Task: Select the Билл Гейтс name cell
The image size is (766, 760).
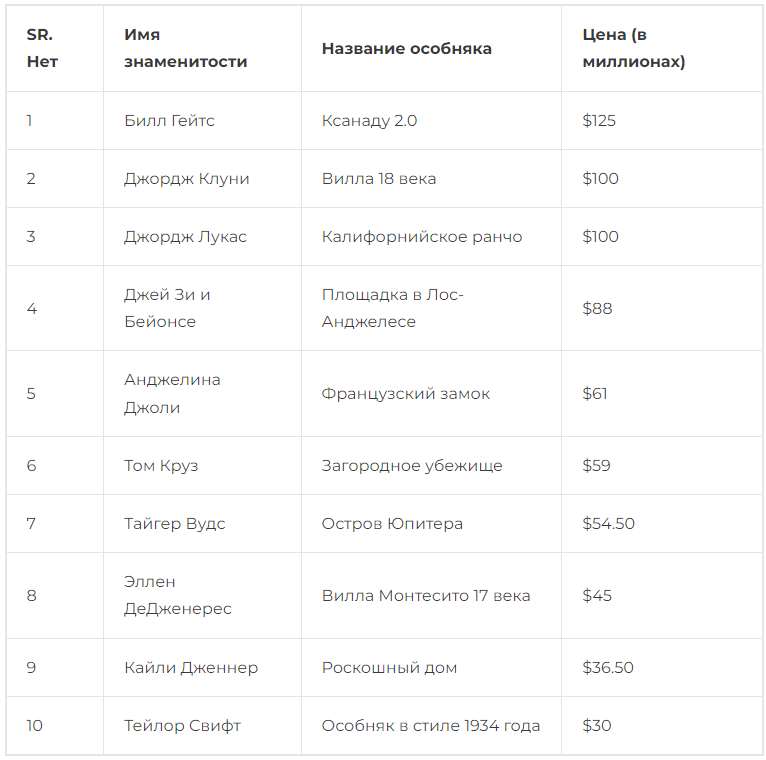Action: (169, 121)
